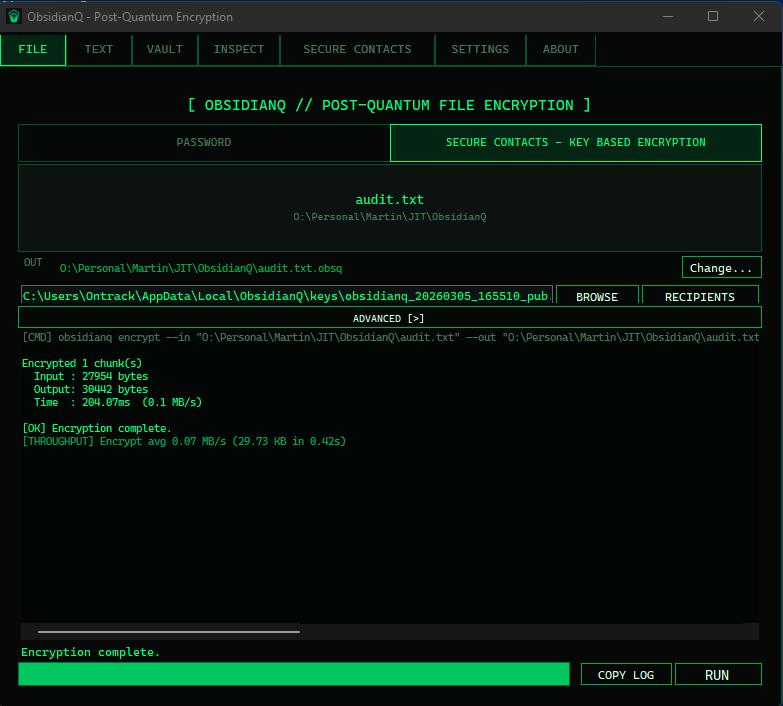Screen dimensions: 783x706
Task: Click the "Encryption complete." status text
Action: coord(90,652)
